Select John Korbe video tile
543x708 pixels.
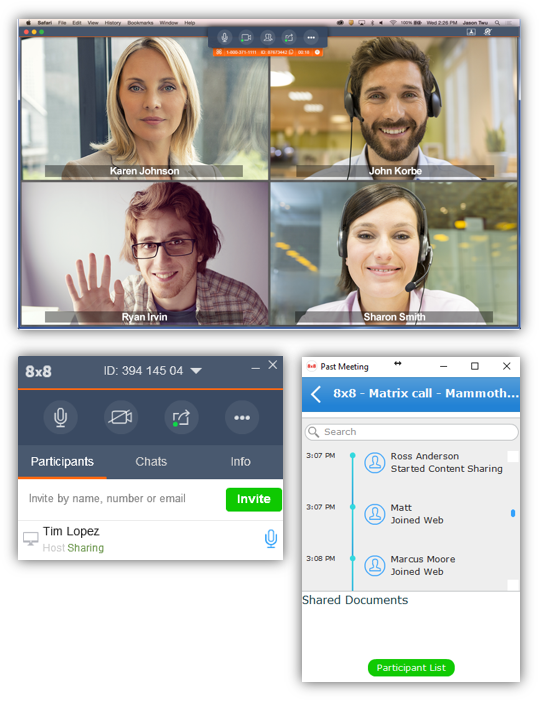[394, 108]
